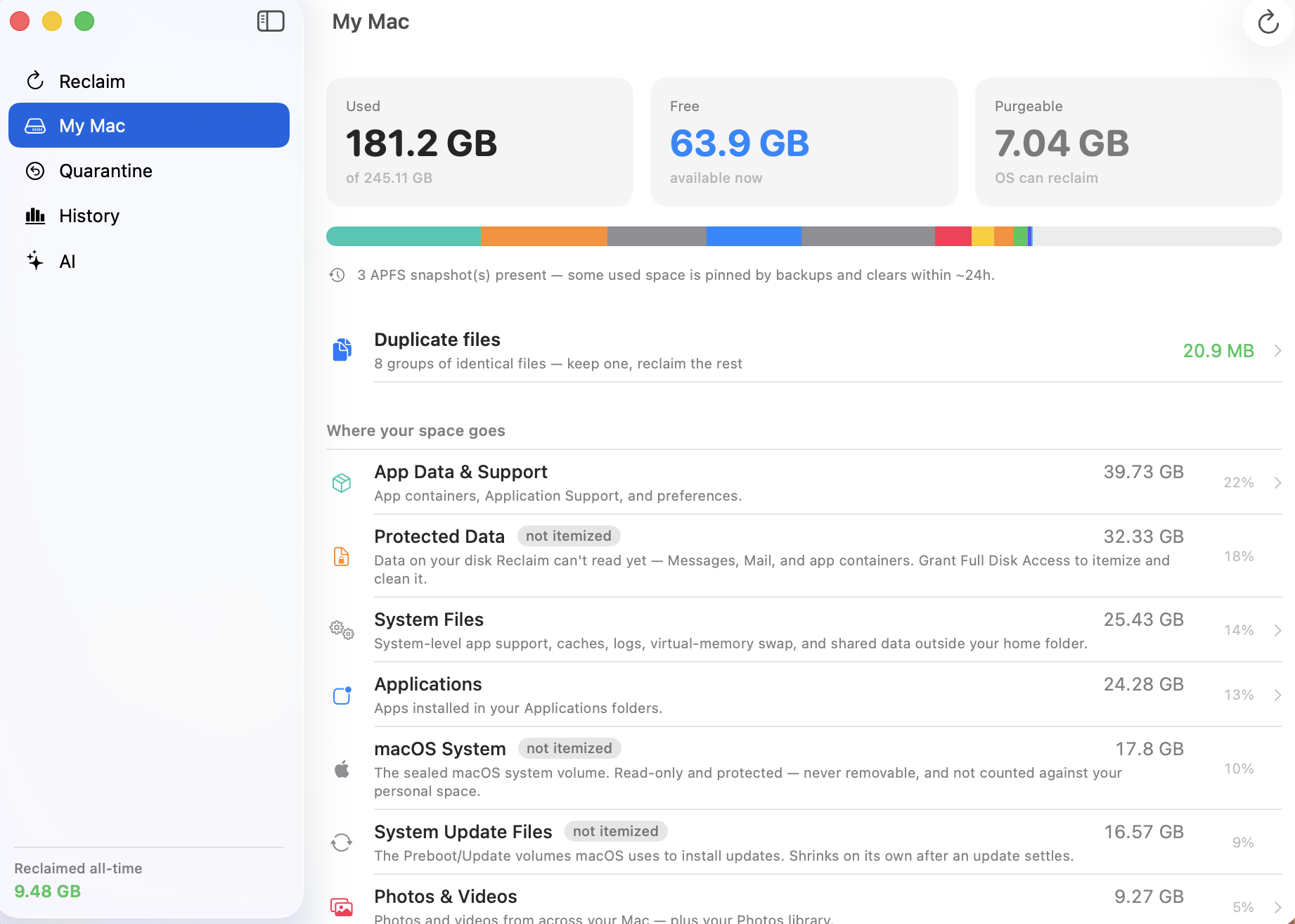Click the refresh scan icon
This screenshot has height=924, width=1295.
pyautogui.click(x=1268, y=23)
